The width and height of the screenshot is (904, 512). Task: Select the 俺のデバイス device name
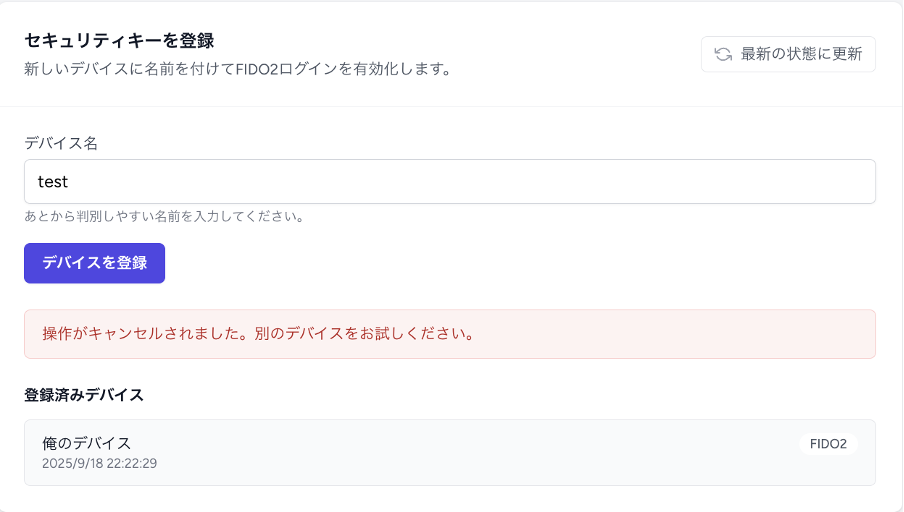[x=87, y=443]
